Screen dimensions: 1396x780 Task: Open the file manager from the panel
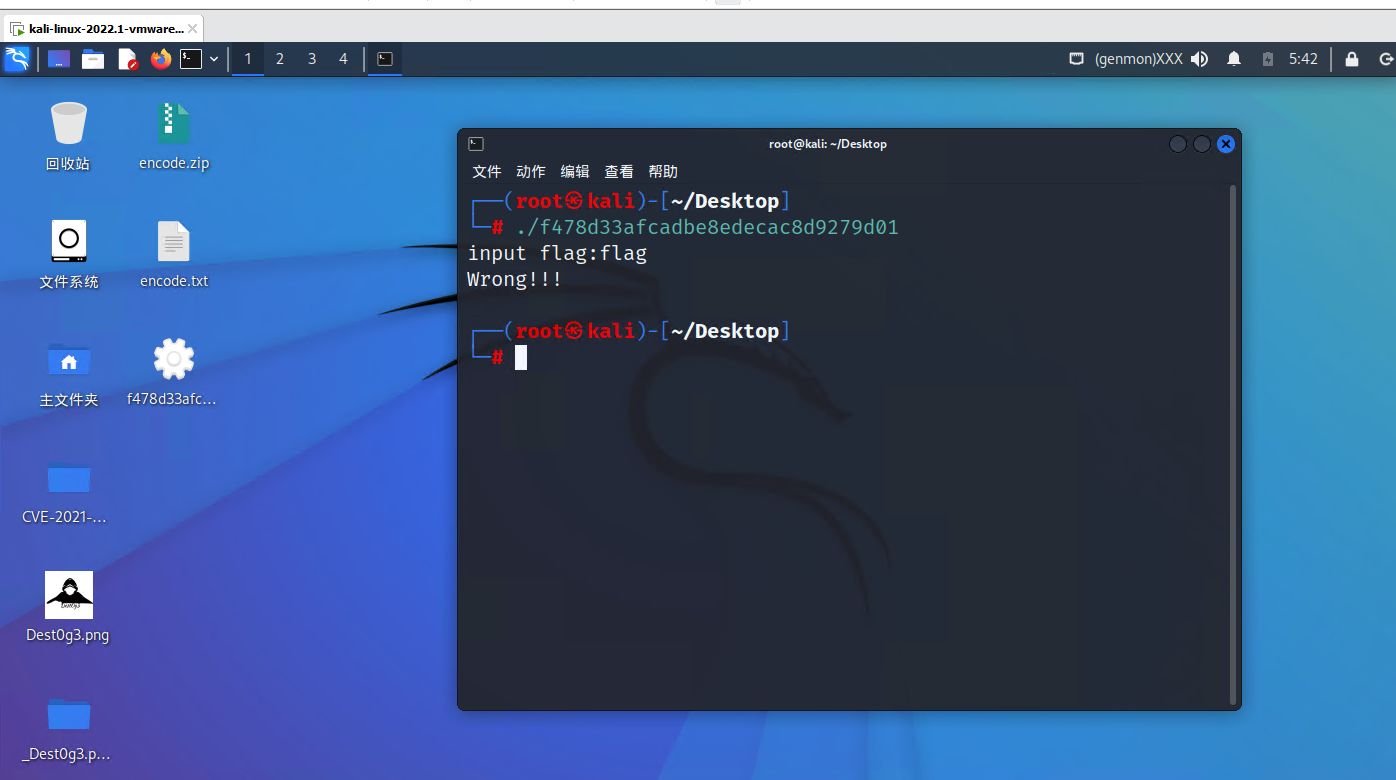tap(93, 59)
